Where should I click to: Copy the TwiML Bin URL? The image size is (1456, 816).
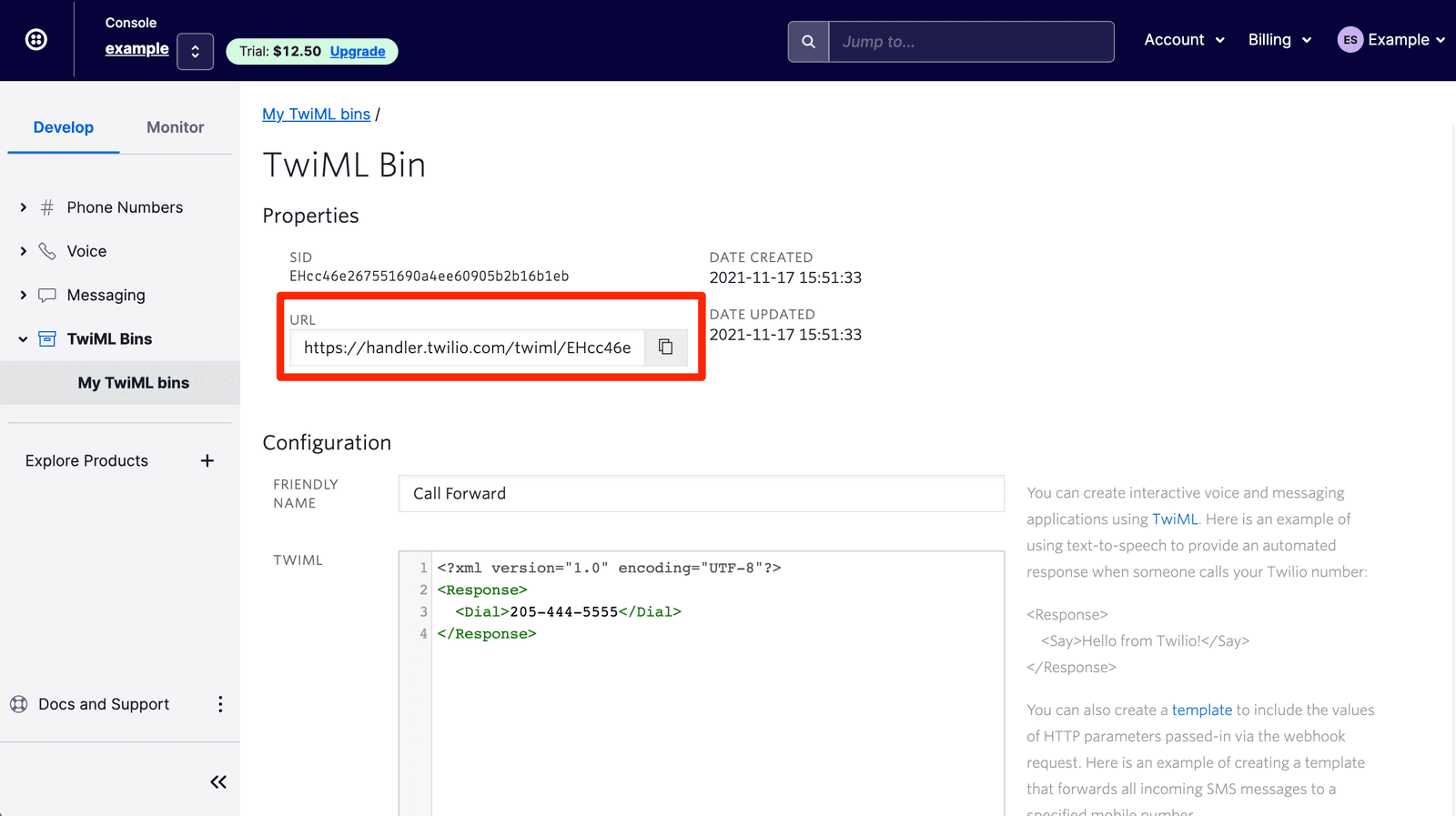click(x=666, y=348)
